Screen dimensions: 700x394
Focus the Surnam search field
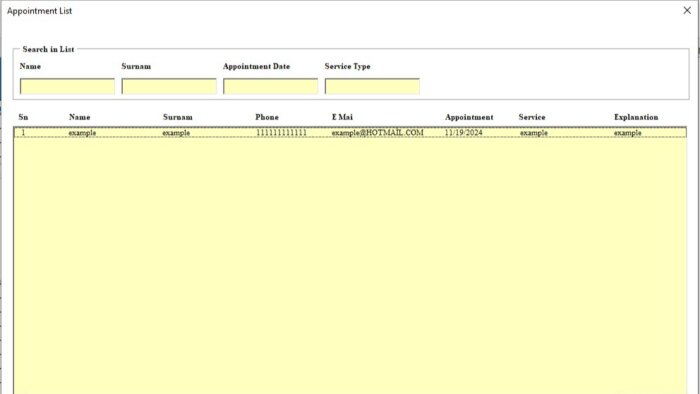169,86
